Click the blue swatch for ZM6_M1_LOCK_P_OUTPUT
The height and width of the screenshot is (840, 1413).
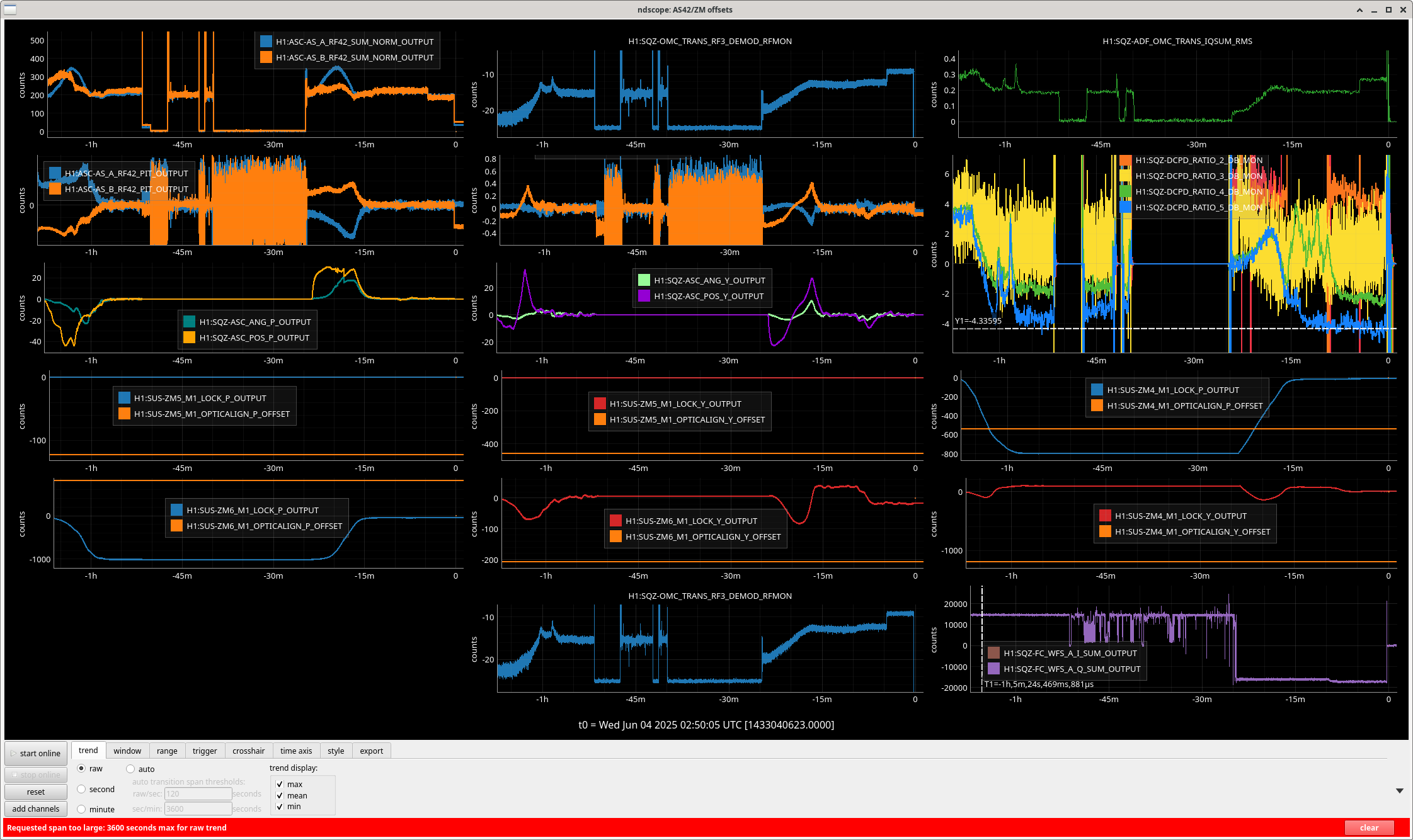pyautogui.click(x=176, y=510)
